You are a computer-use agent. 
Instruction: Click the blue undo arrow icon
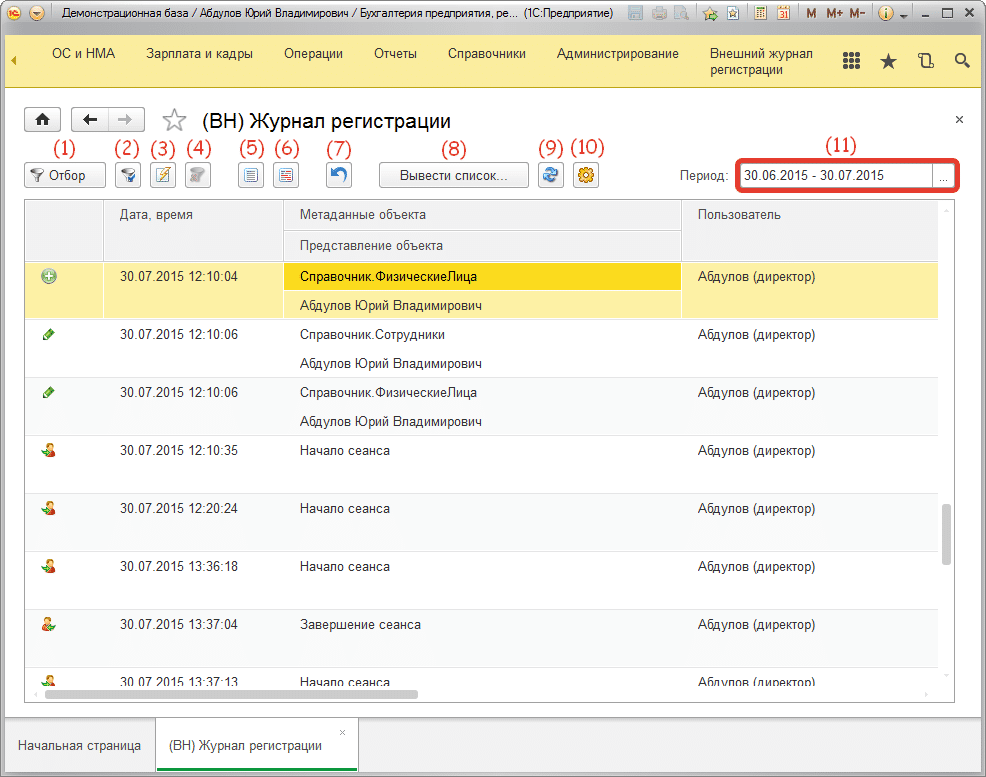click(x=340, y=176)
